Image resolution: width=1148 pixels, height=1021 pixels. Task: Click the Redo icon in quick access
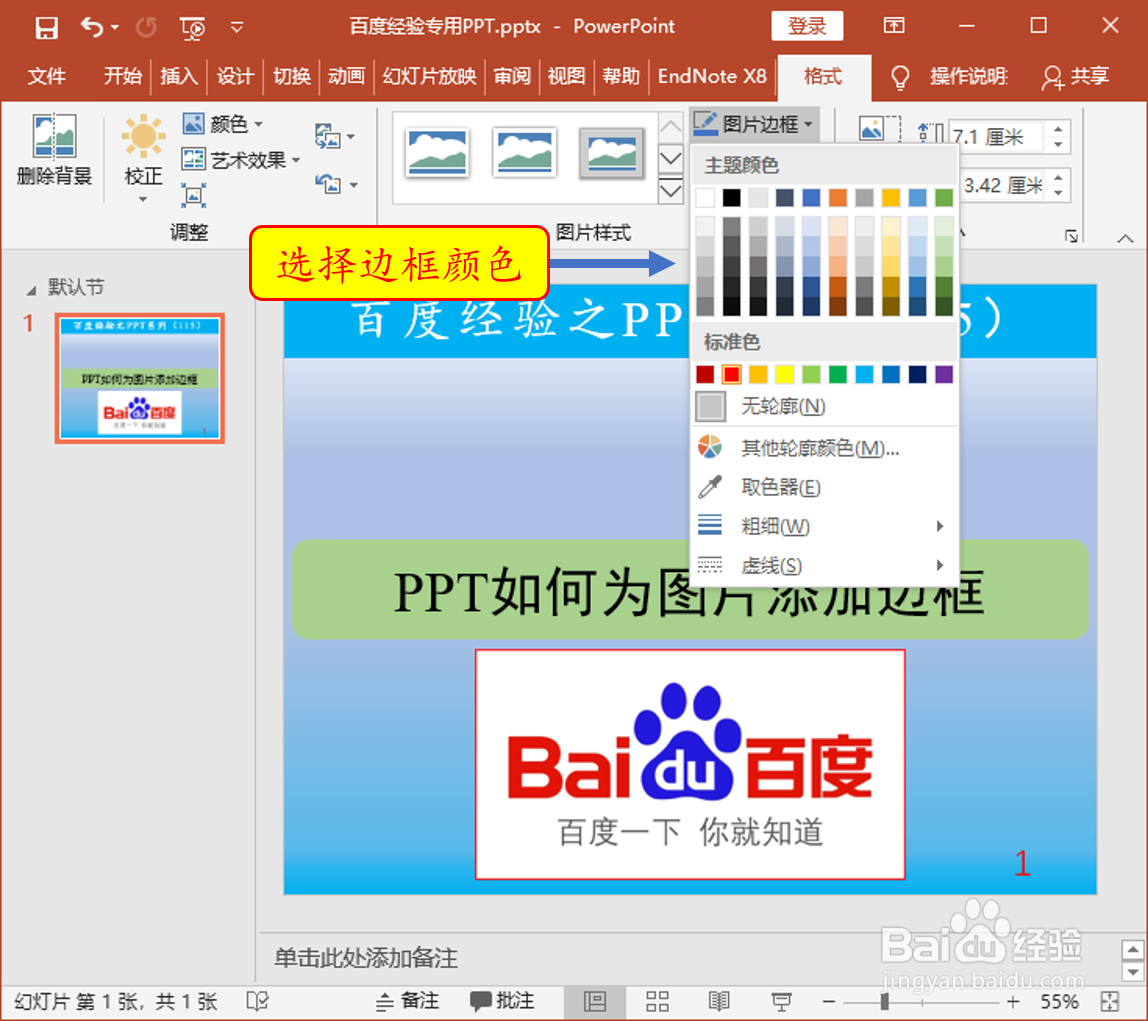point(146,27)
